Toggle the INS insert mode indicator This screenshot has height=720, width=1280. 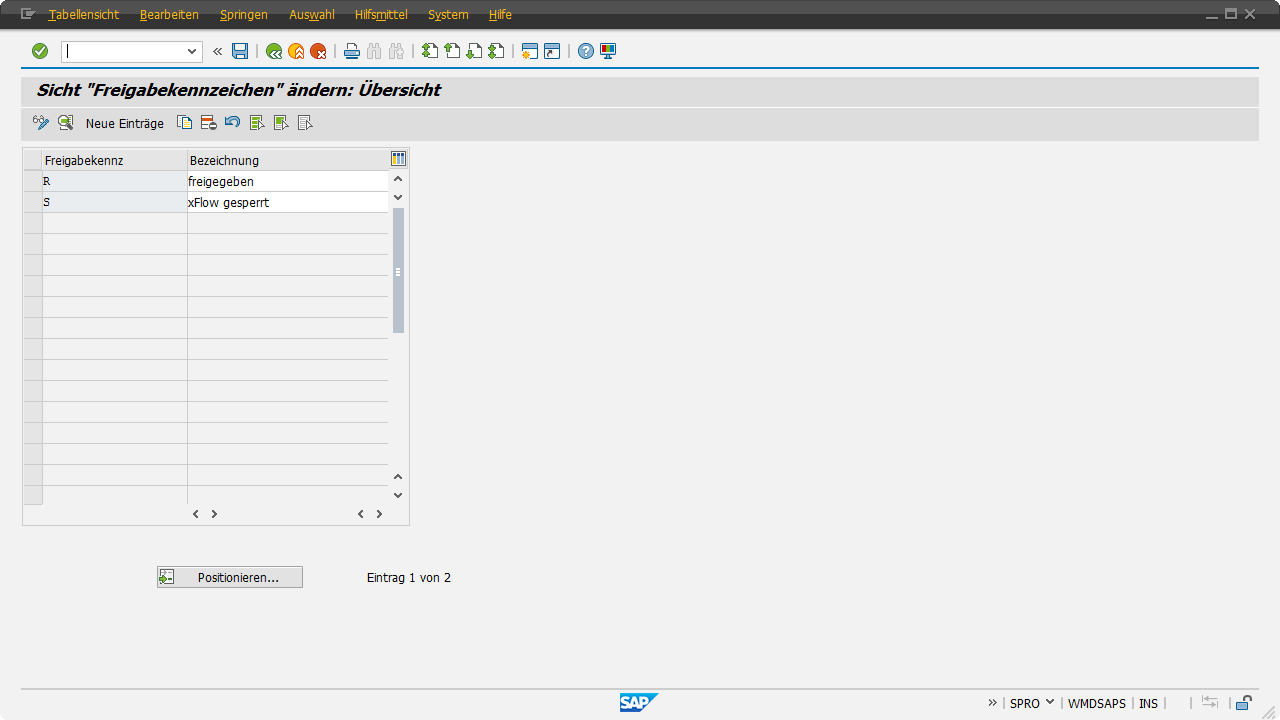click(x=1148, y=703)
